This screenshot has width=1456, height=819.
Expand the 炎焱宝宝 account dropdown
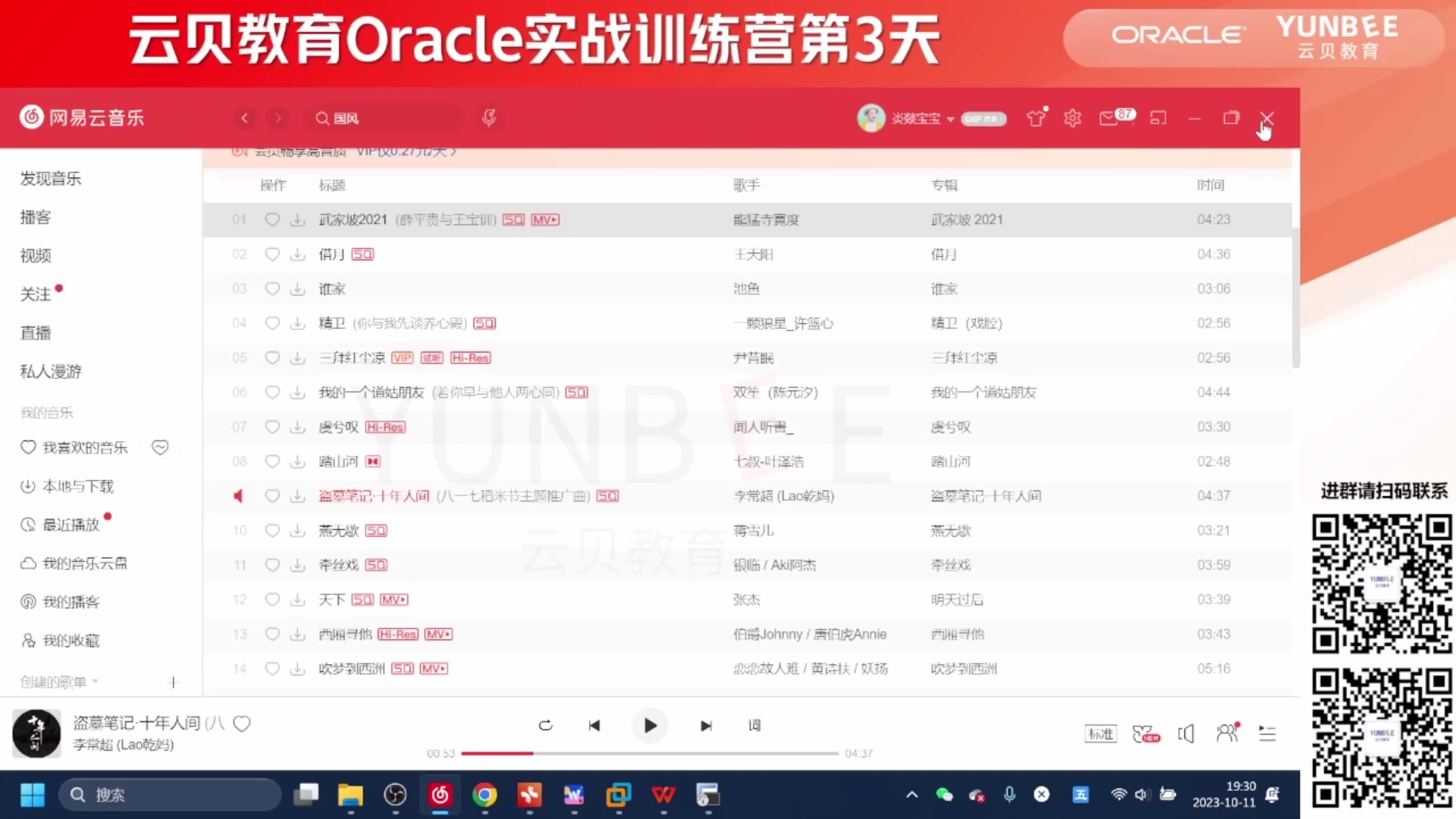click(x=950, y=119)
